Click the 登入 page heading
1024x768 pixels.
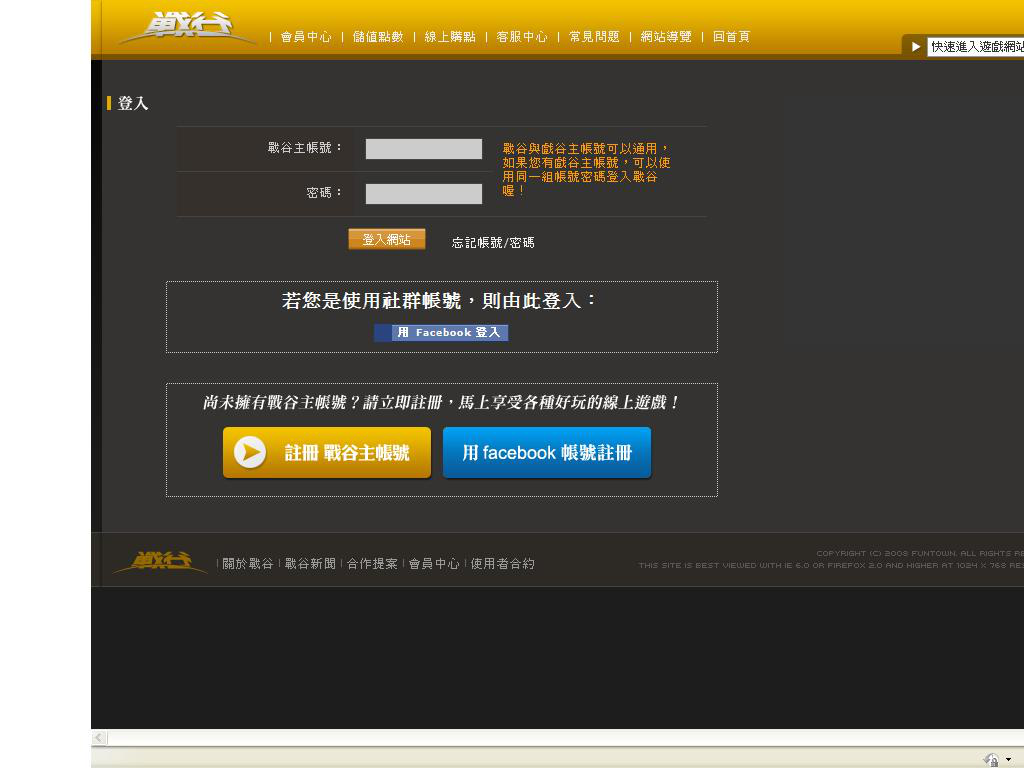coord(133,103)
